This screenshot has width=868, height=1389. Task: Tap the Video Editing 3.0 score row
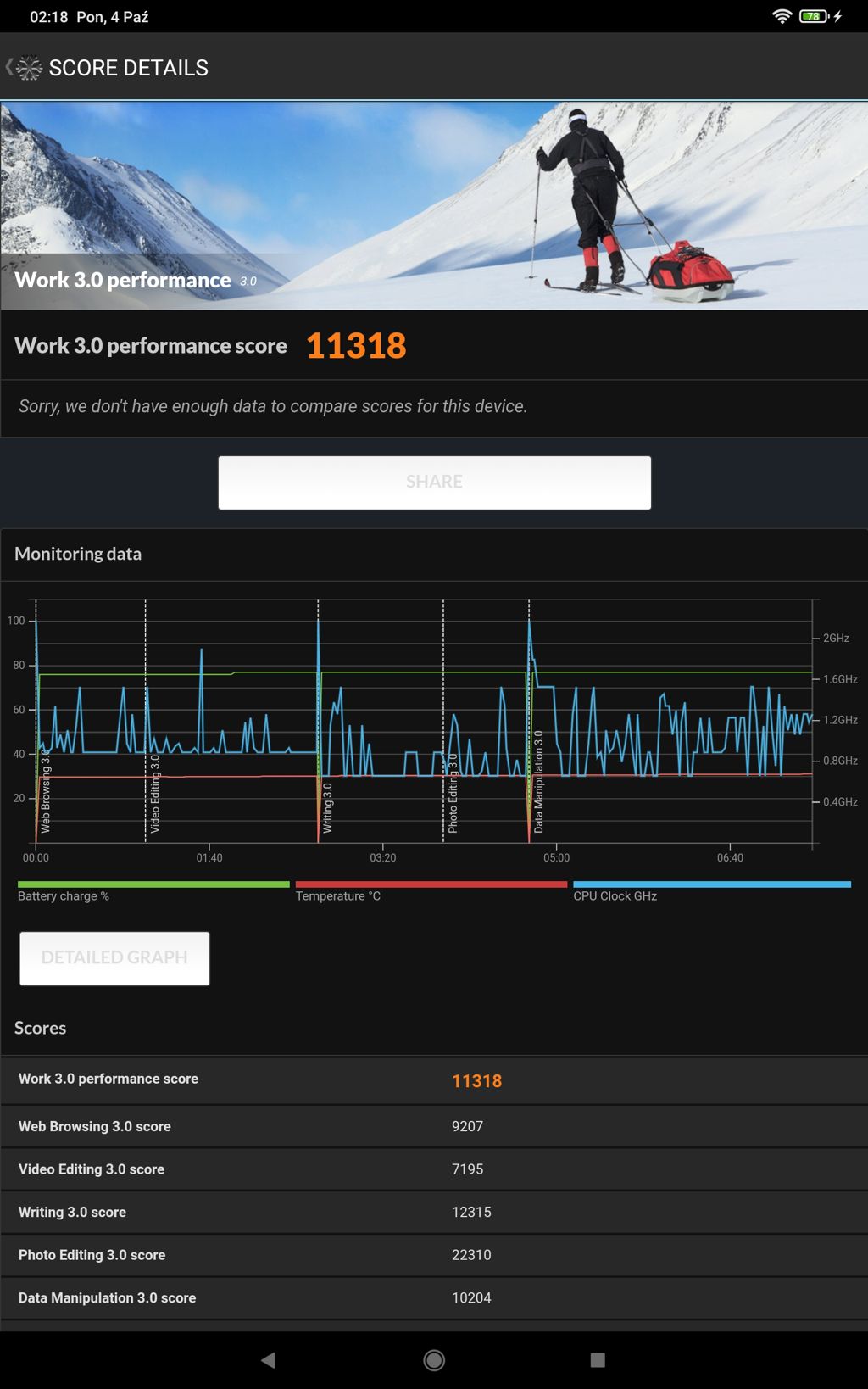434,1169
